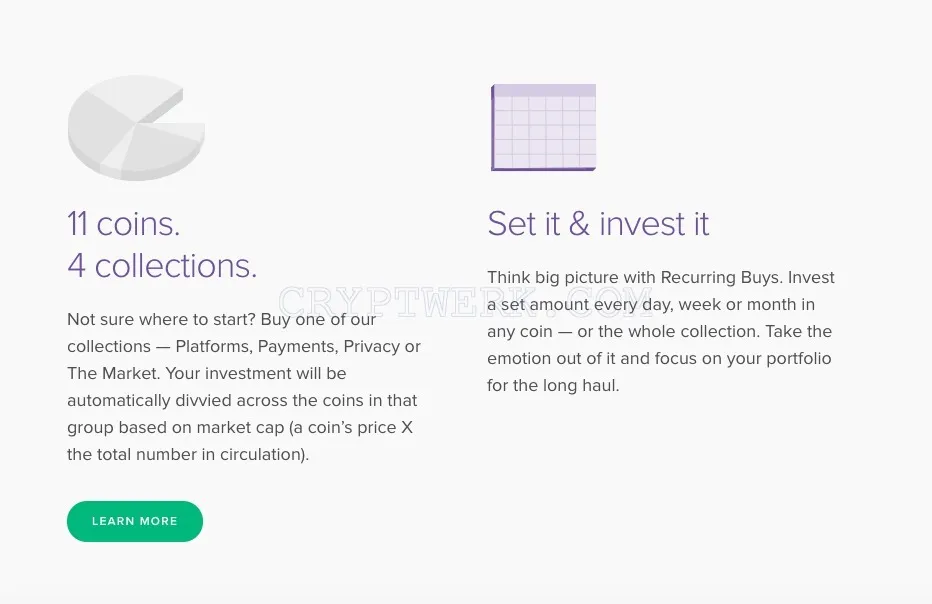The image size is (932, 604).
Task: Click "The Market" text in left paragraph
Action: (113, 373)
